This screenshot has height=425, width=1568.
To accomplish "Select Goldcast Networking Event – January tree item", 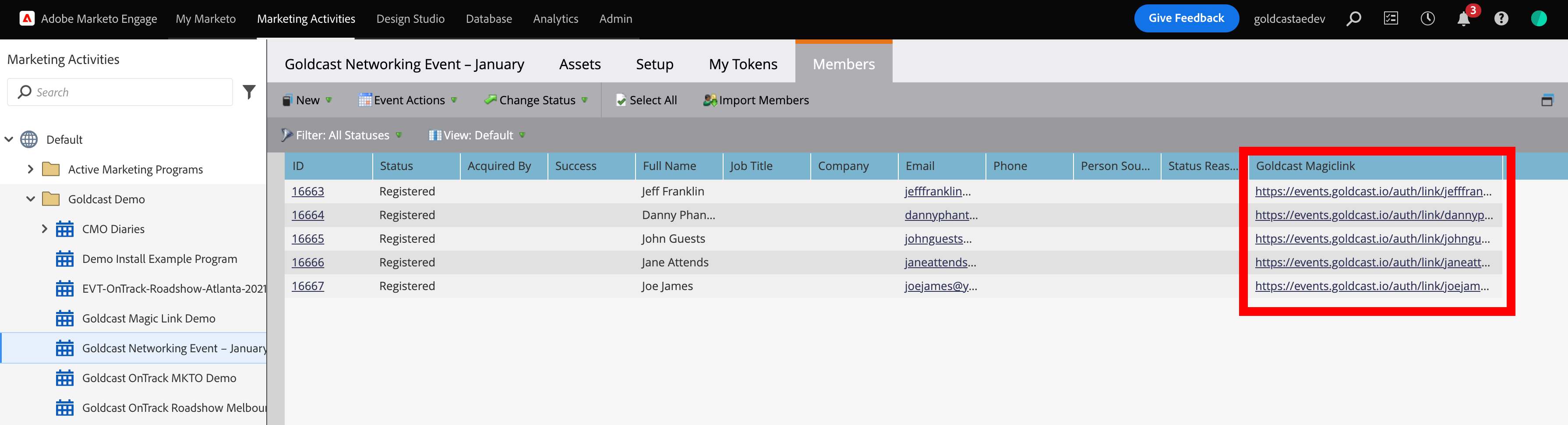I will (x=134, y=348).
